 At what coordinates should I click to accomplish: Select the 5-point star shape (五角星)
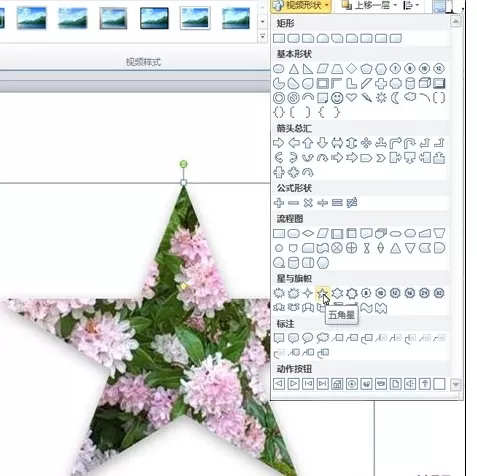(x=322, y=293)
